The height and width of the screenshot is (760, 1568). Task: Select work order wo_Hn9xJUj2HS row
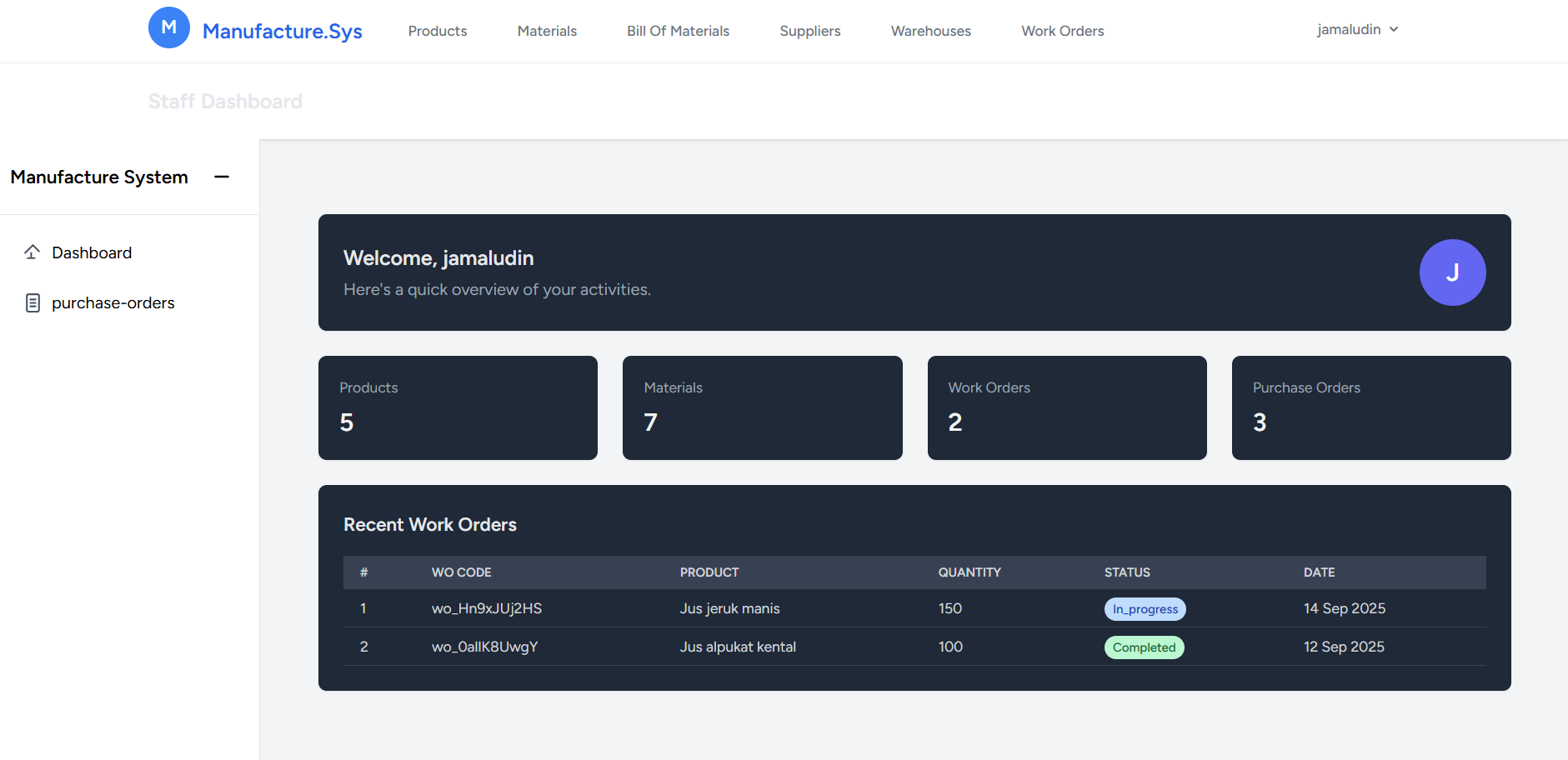tap(486, 608)
